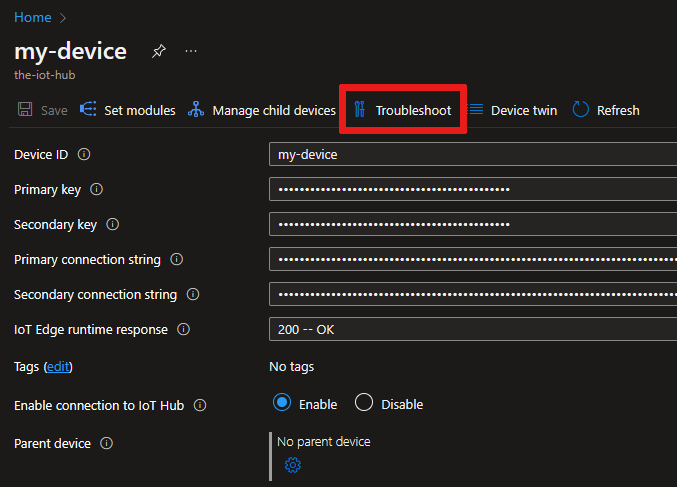
Task: Click the parent device settings gear
Action: (x=292, y=465)
